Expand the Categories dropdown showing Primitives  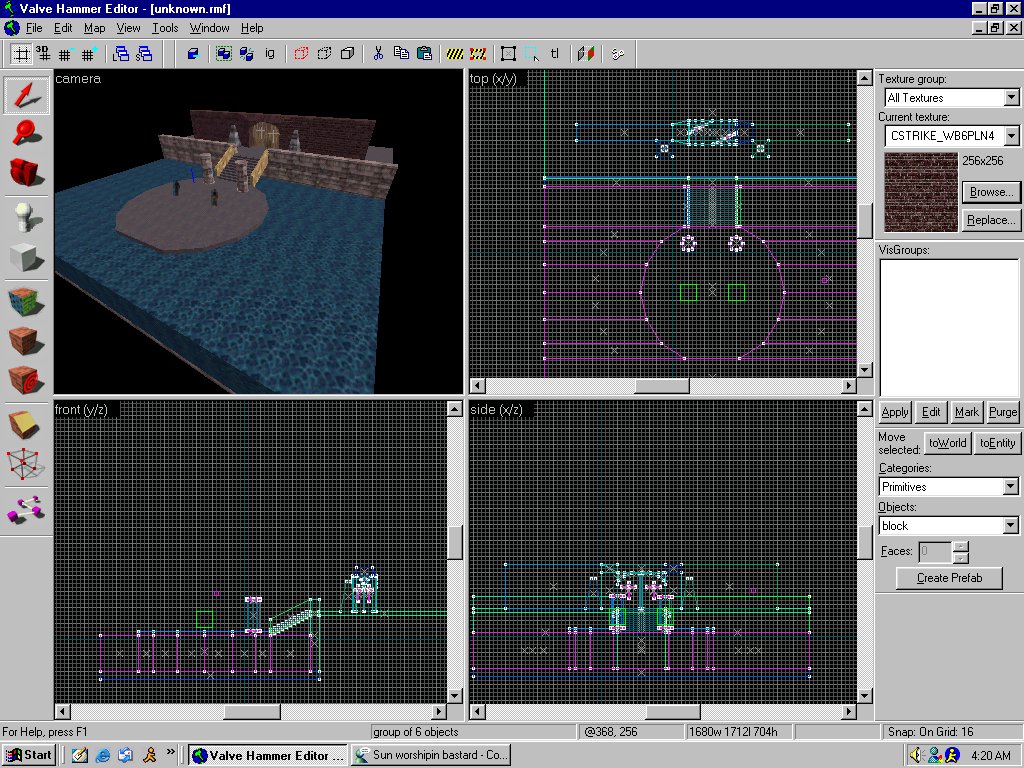[1011, 487]
